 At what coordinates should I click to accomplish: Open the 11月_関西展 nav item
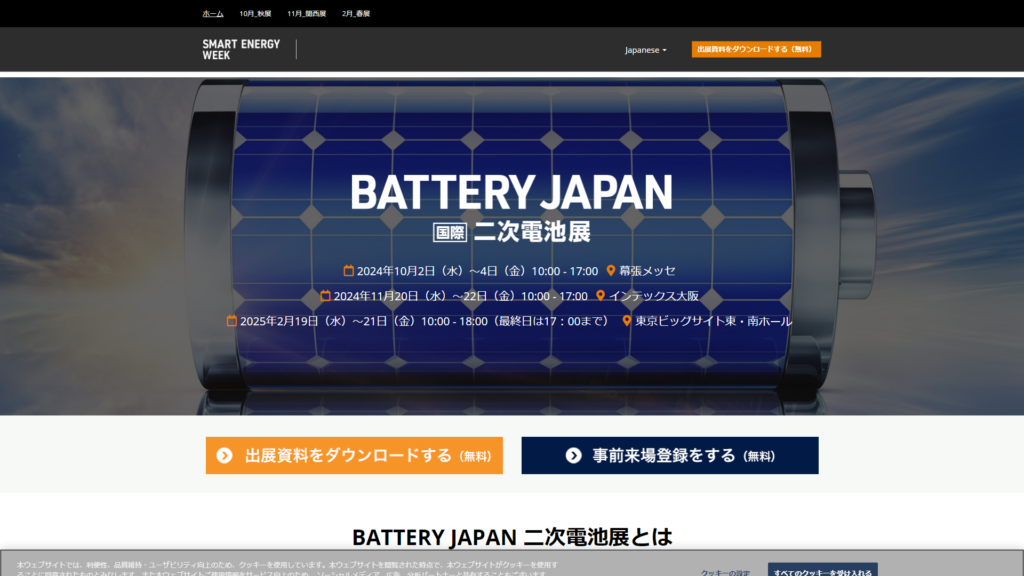tap(306, 14)
